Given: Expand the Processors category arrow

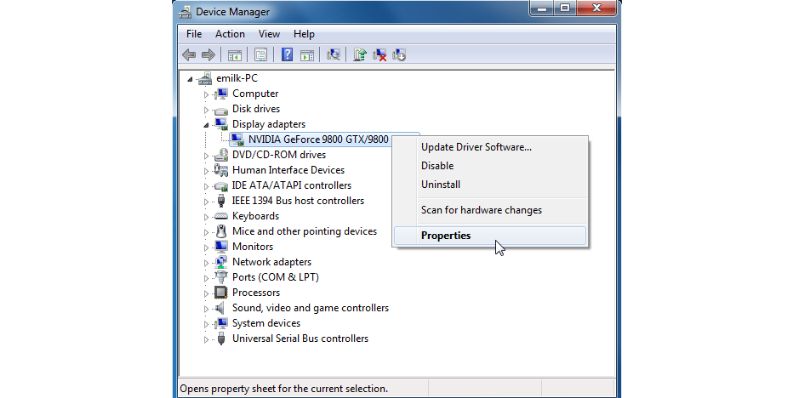Looking at the screenshot, I should [206, 293].
